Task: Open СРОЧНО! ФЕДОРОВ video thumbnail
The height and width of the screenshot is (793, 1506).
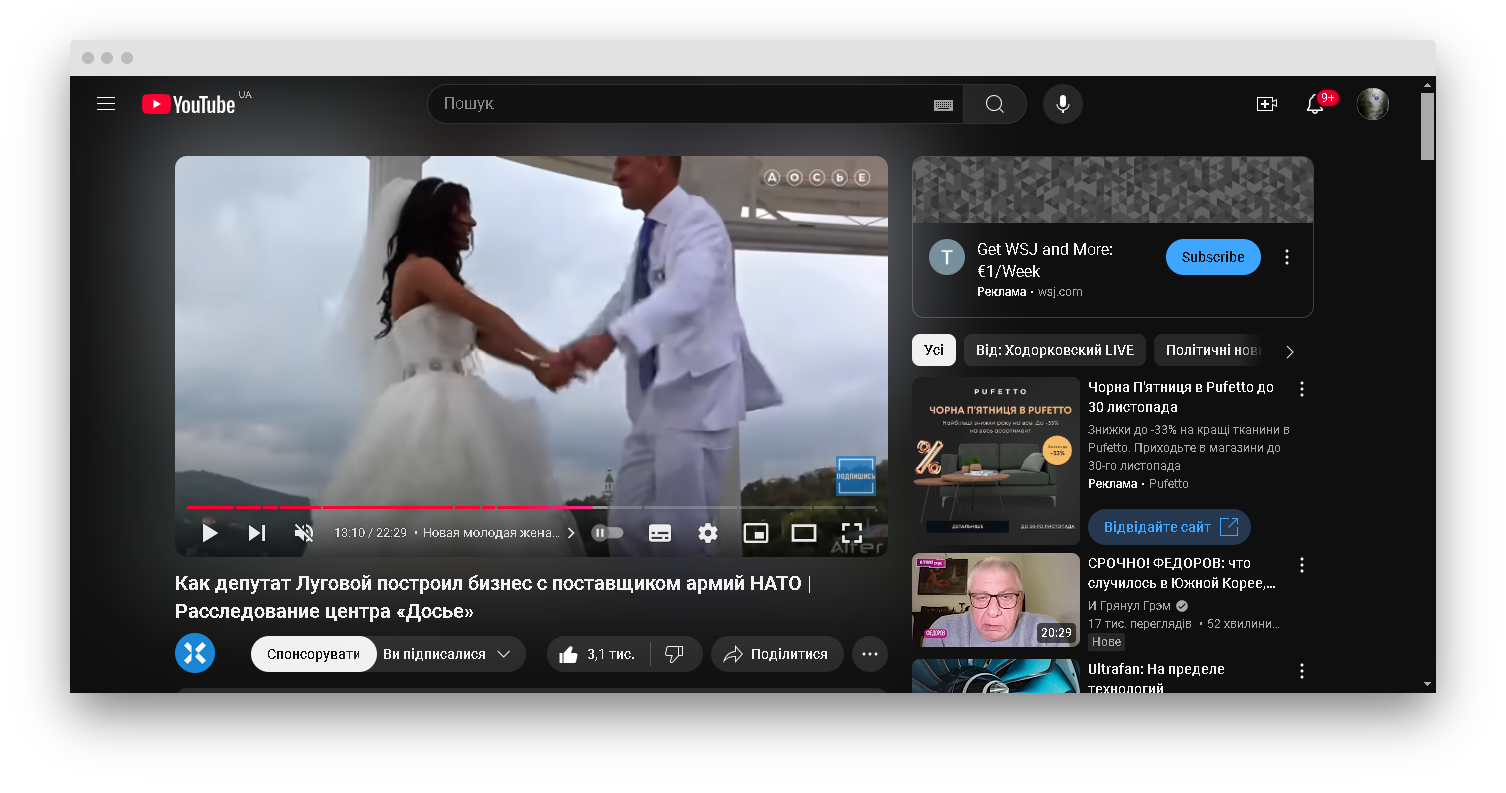Action: 996,600
